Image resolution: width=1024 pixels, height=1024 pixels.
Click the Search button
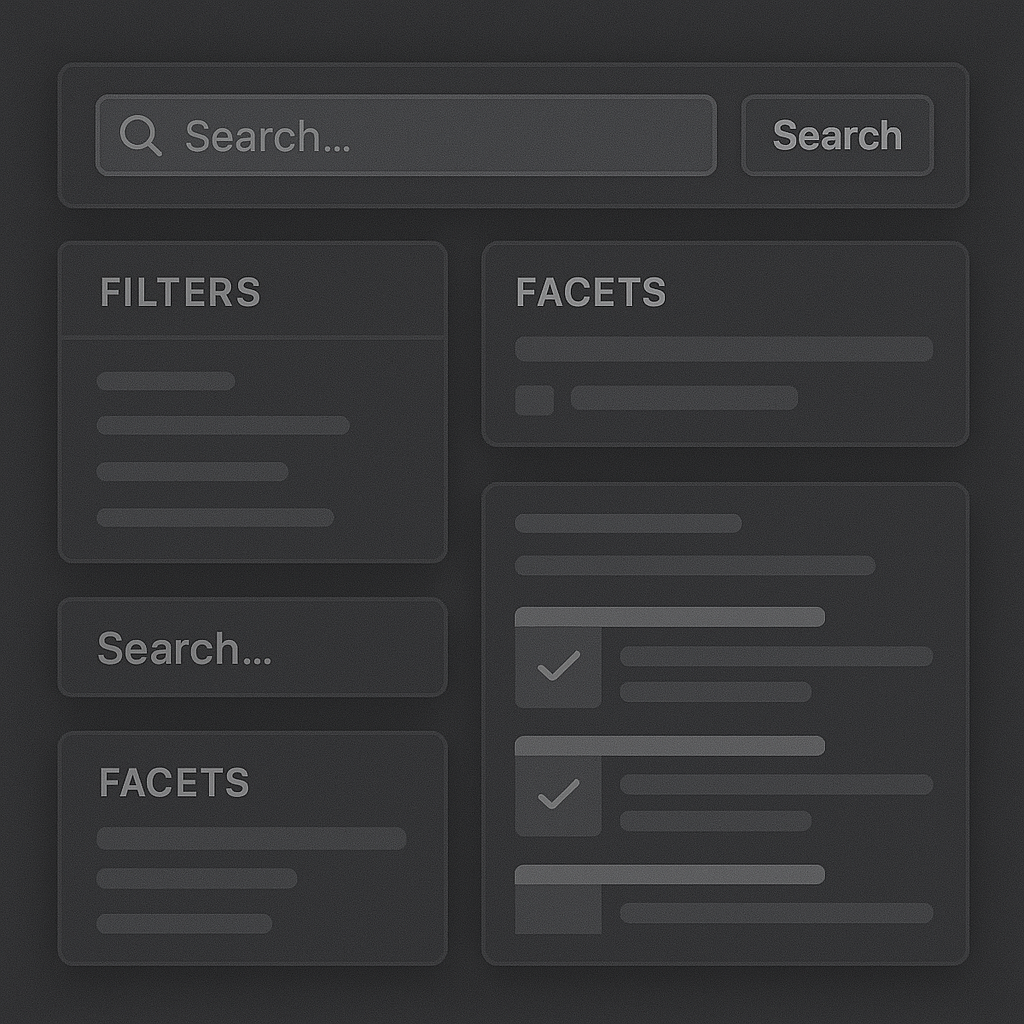pyautogui.click(x=837, y=135)
